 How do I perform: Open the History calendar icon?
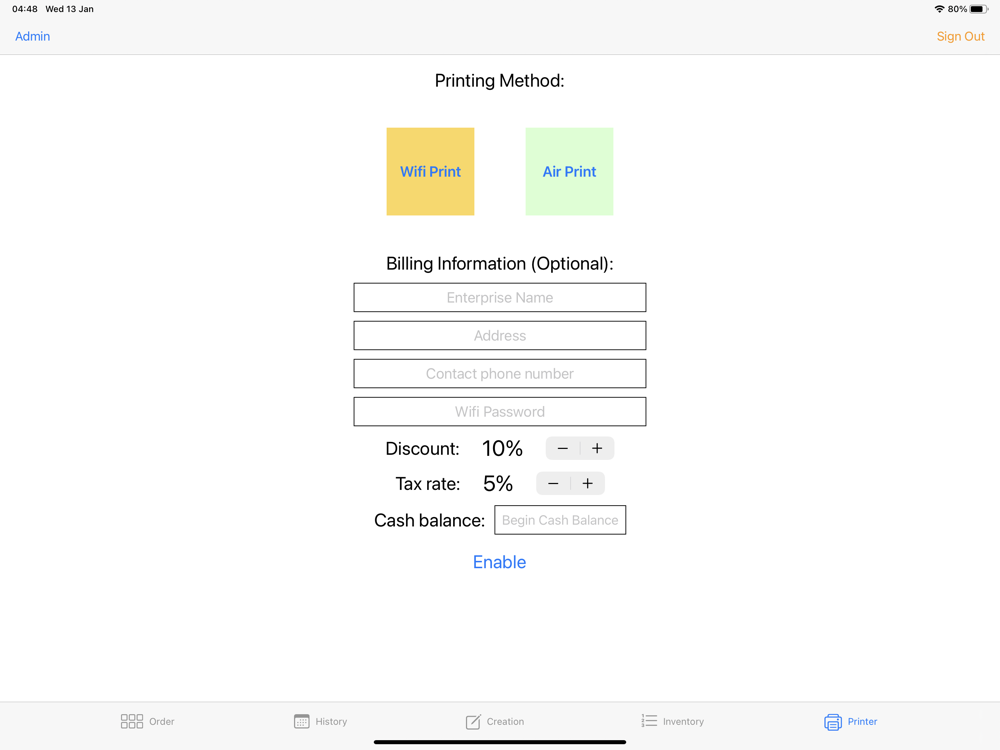pyautogui.click(x=302, y=721)
